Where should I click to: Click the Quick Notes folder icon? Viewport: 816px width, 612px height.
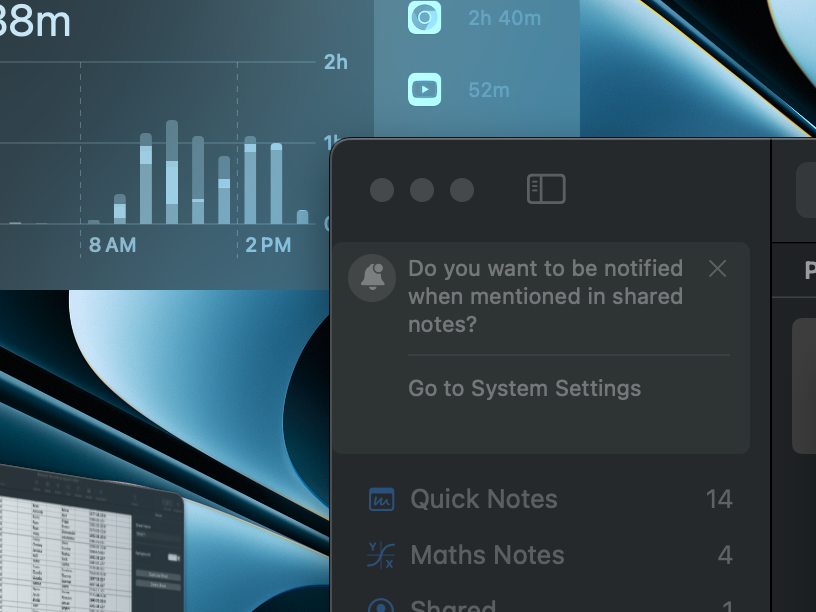tap(381, 499)
